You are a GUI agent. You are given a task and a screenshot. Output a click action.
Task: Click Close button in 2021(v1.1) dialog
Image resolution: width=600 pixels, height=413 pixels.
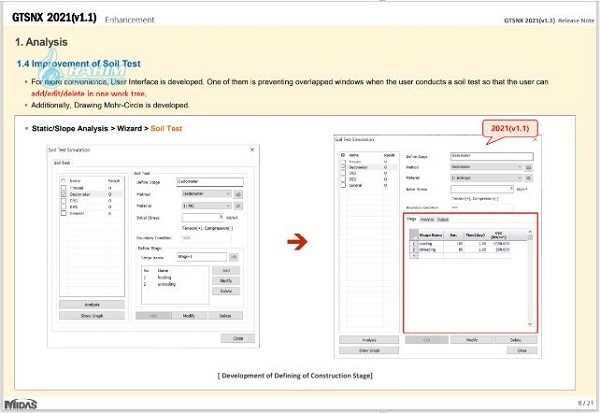tap(522, 350)
